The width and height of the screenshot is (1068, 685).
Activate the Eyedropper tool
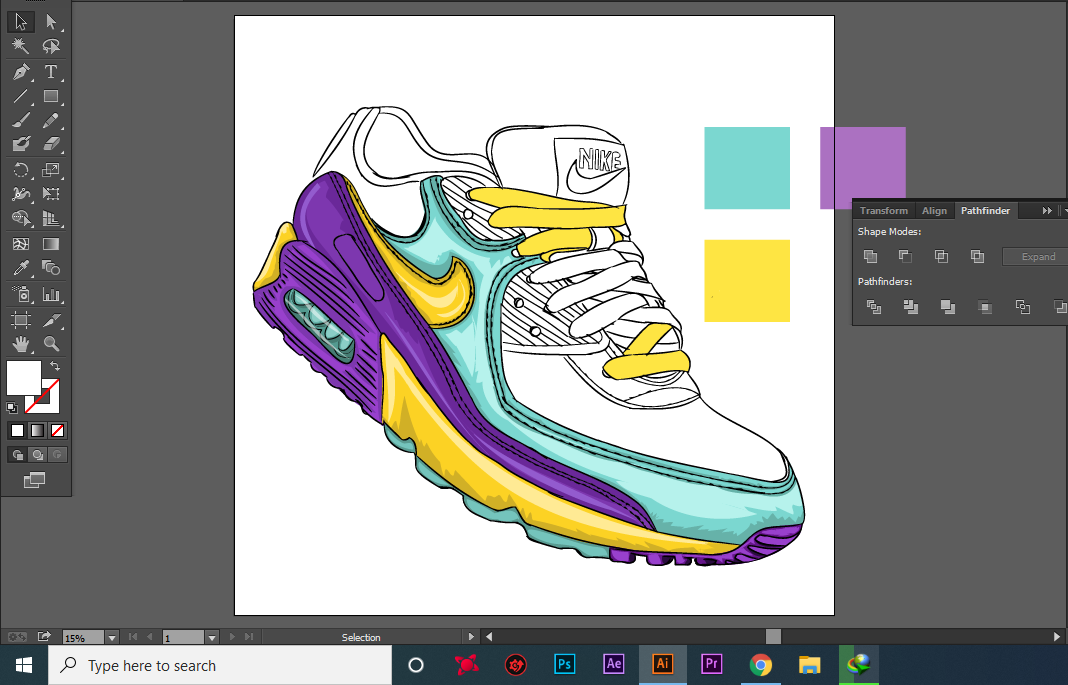pyautogui.click(x=21, y=268)
